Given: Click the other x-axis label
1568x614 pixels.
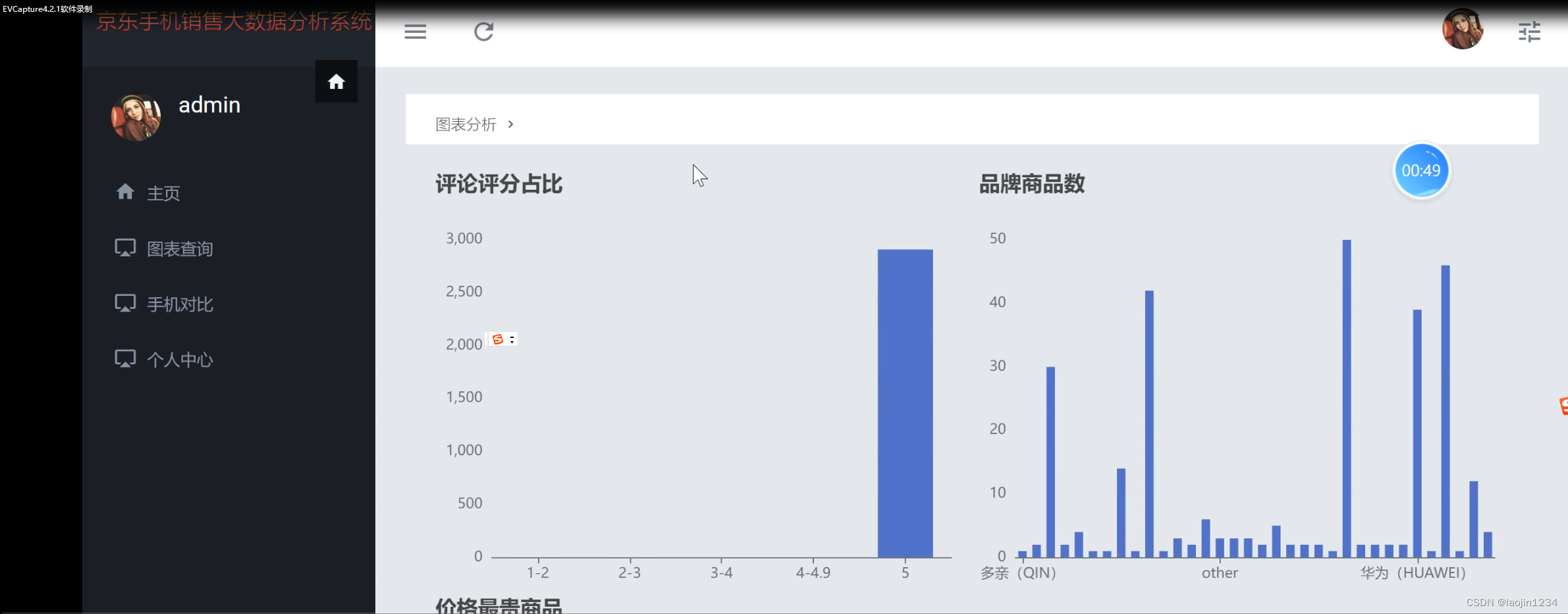Looking at the screenshot, I should coord(1220,572).
